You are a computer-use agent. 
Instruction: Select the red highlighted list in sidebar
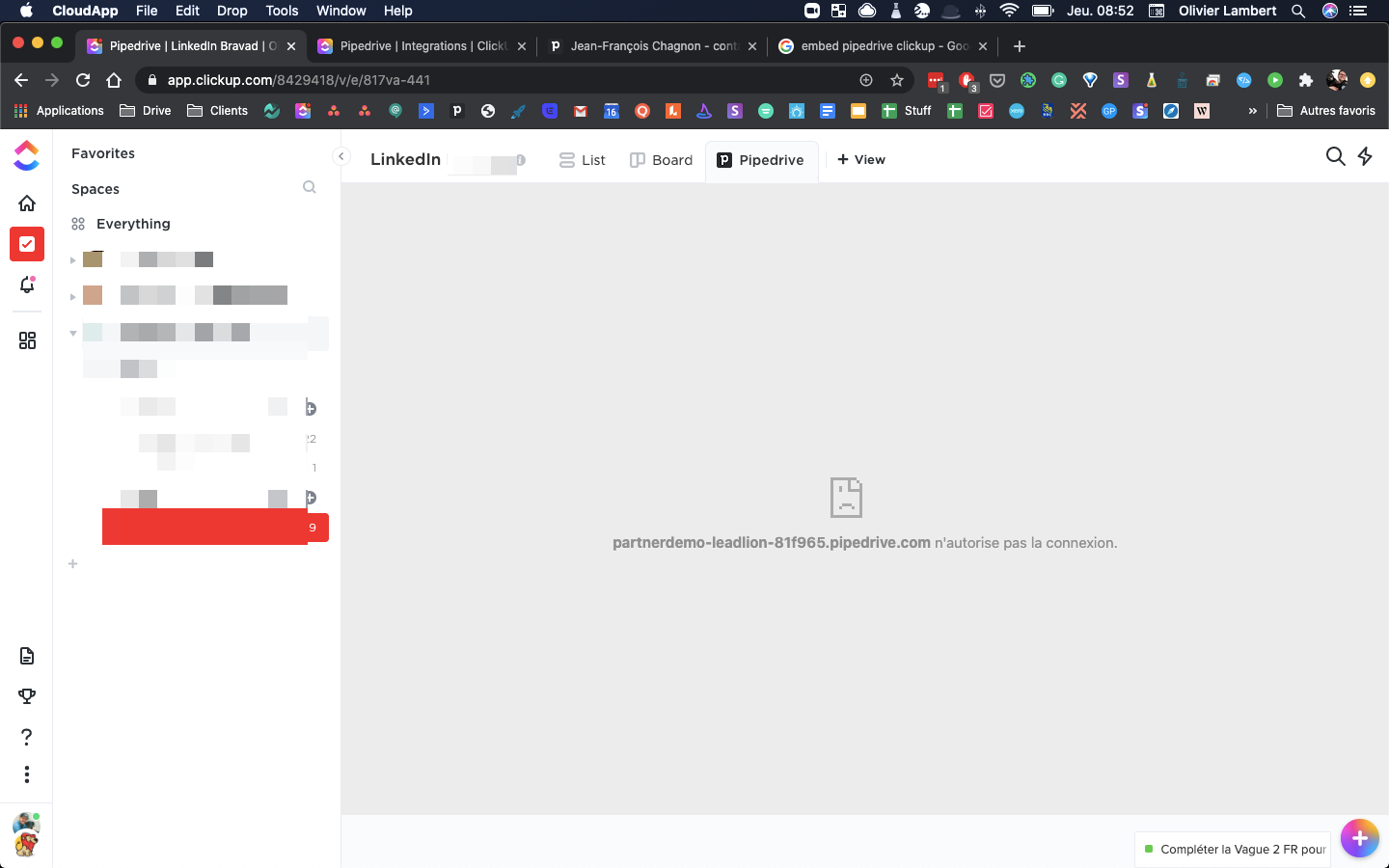[x=215, y=528]
